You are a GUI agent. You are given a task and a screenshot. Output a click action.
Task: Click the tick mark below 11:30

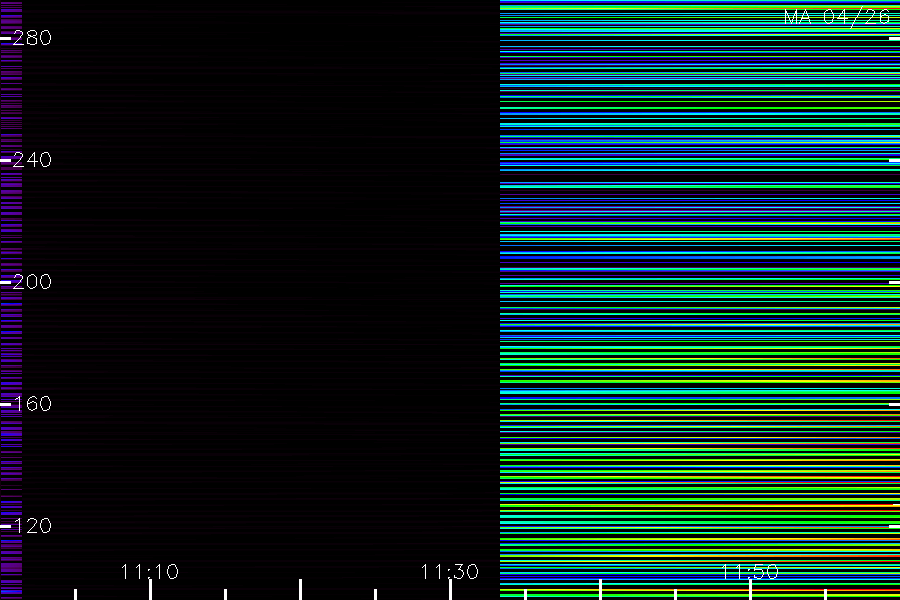pyautogui.click(x=451, y=590)
